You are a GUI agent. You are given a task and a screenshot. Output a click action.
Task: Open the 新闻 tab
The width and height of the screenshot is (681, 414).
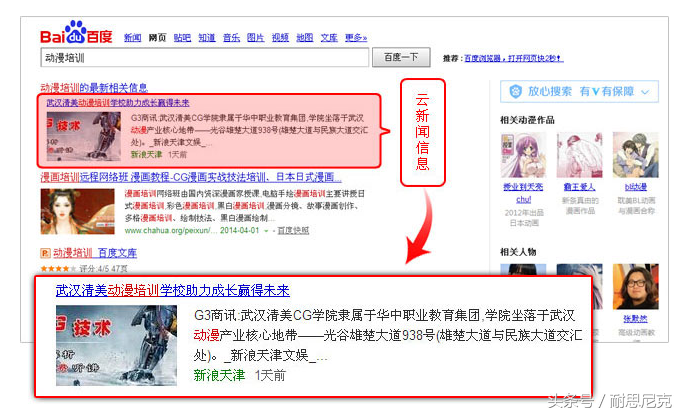point(132,38)
